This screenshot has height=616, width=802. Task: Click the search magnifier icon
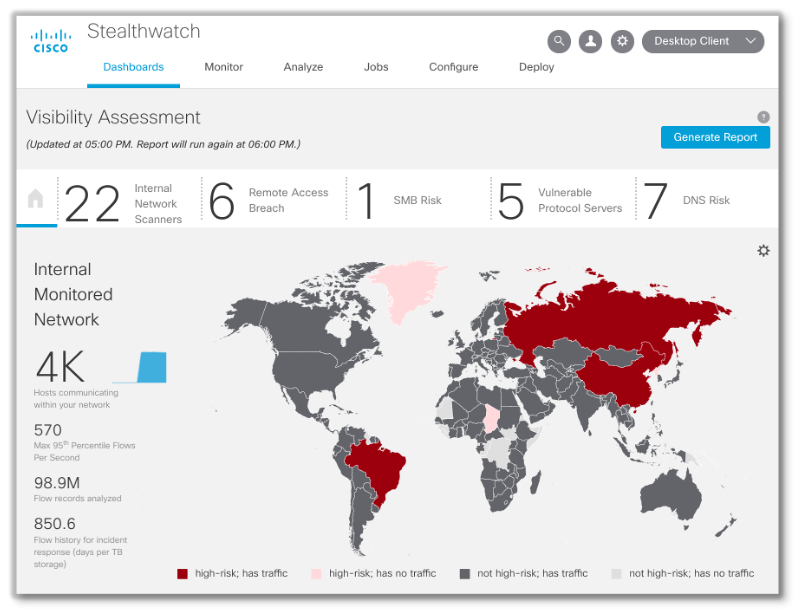(x=558, y=41)
